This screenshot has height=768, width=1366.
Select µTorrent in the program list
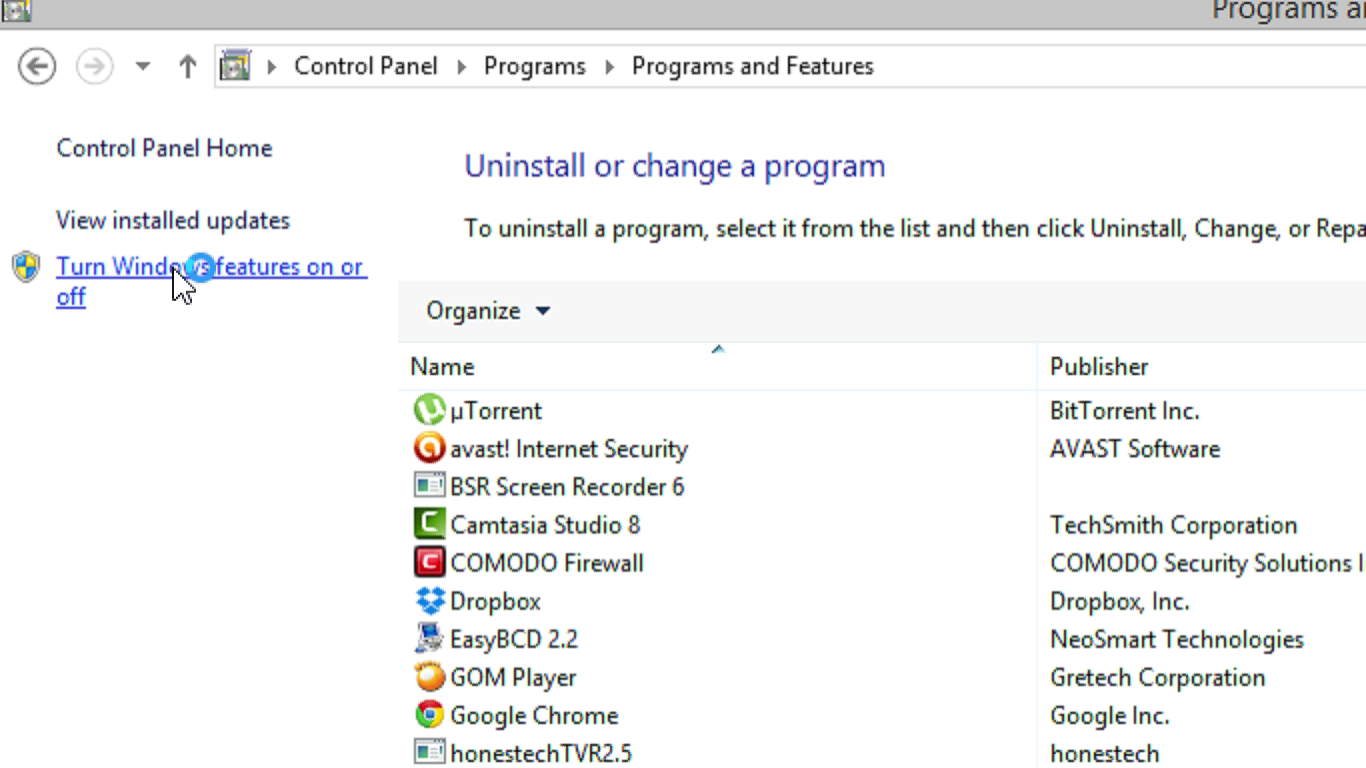coord(496,411)
